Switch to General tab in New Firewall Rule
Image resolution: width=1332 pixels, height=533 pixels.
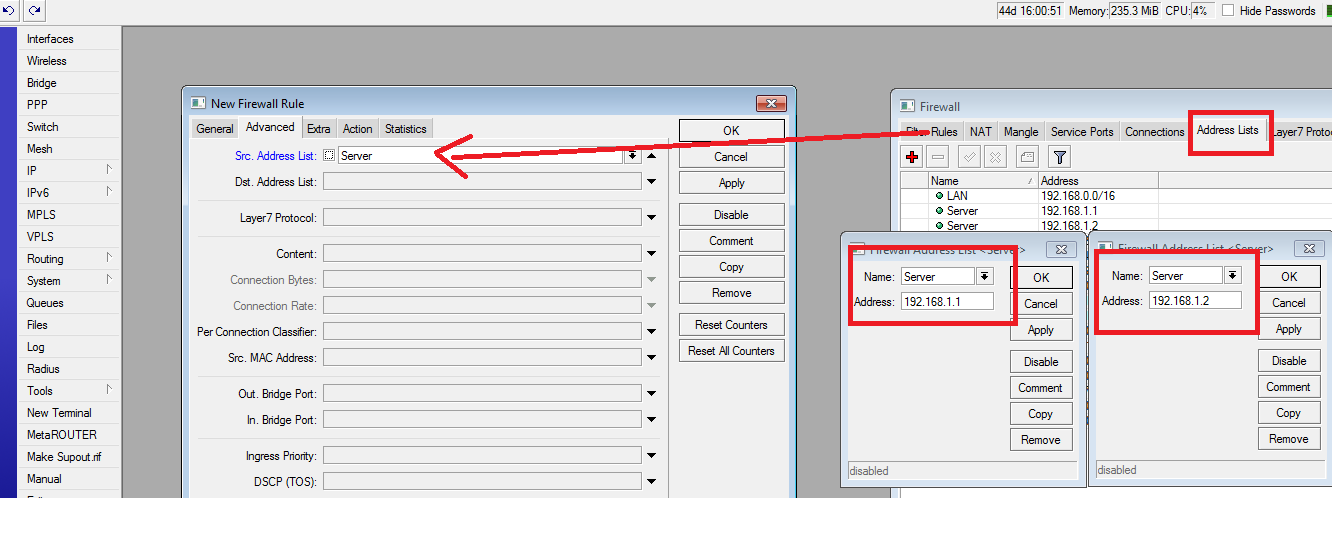coord(215,129)
